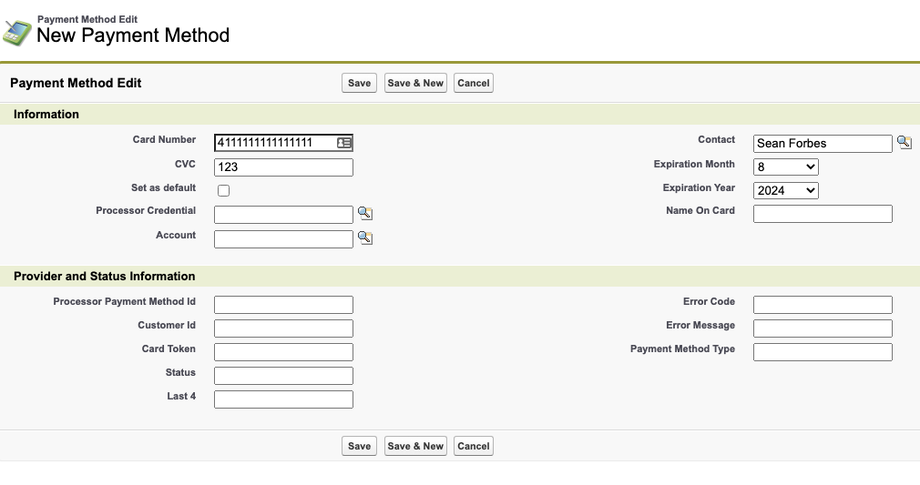Open the Expiration Month dropdown
Screen dimensions: 920x485
786,167
